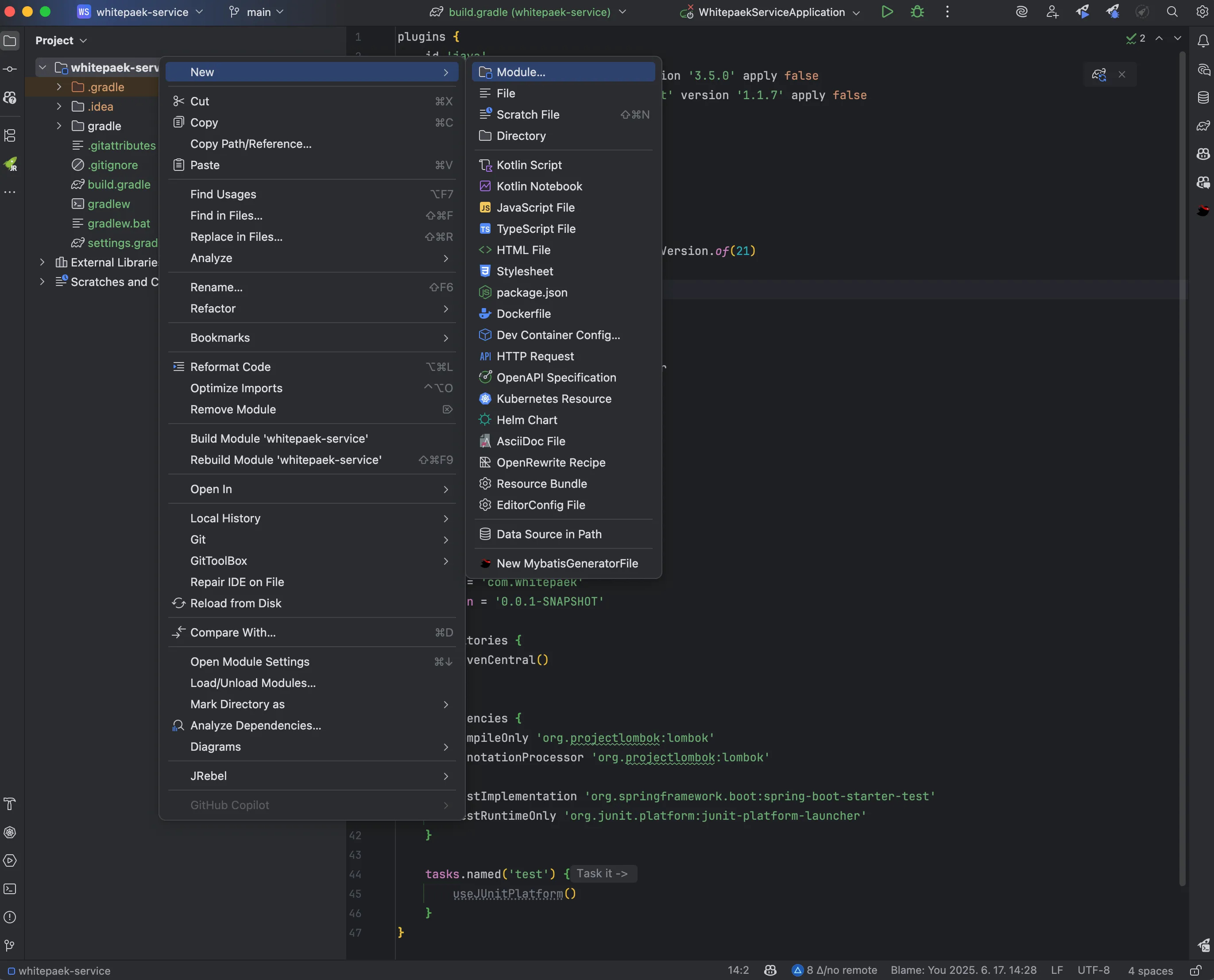Open the more actions kebab menu in toolbar
Screen dimensions: 1214x980
(x=947, y=12)
